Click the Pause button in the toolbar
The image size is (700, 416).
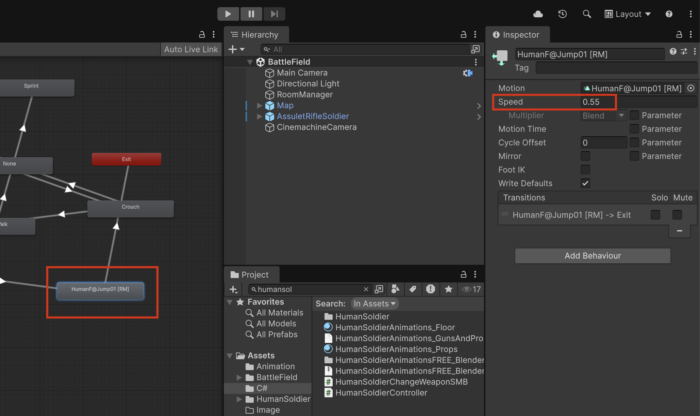tap(251, 14)
